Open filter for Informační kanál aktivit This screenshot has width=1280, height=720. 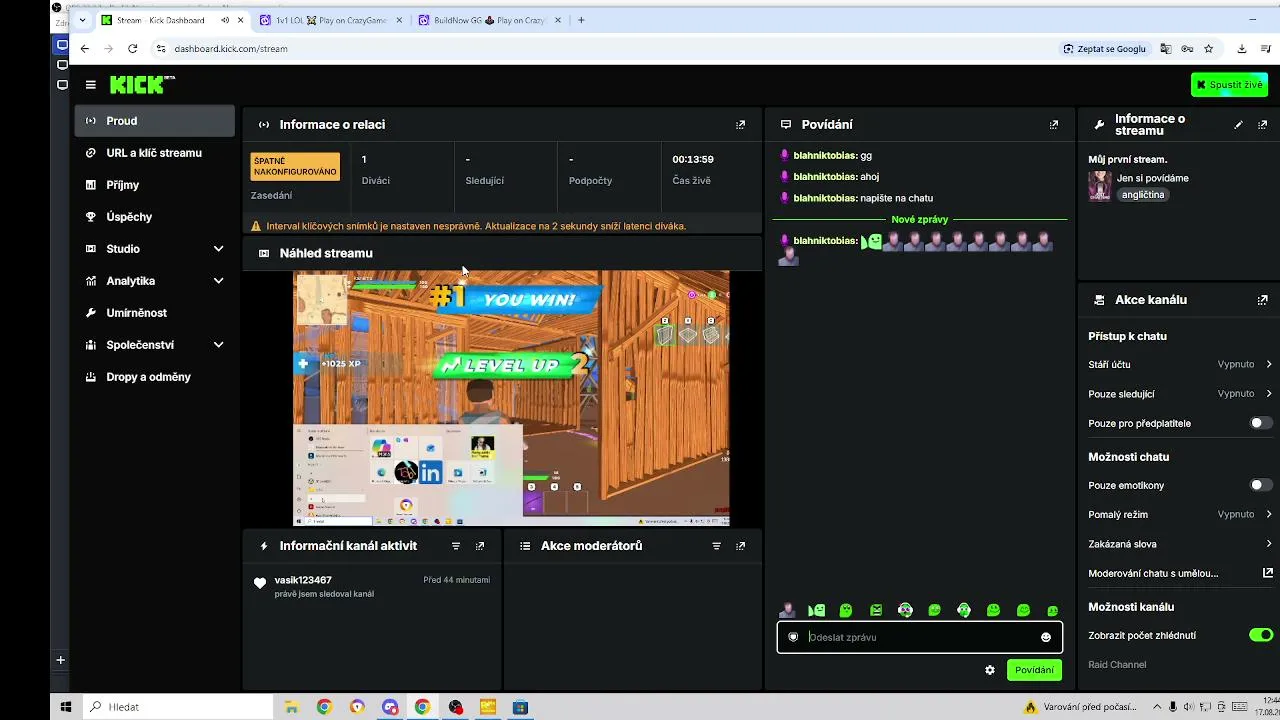[456, 546]
